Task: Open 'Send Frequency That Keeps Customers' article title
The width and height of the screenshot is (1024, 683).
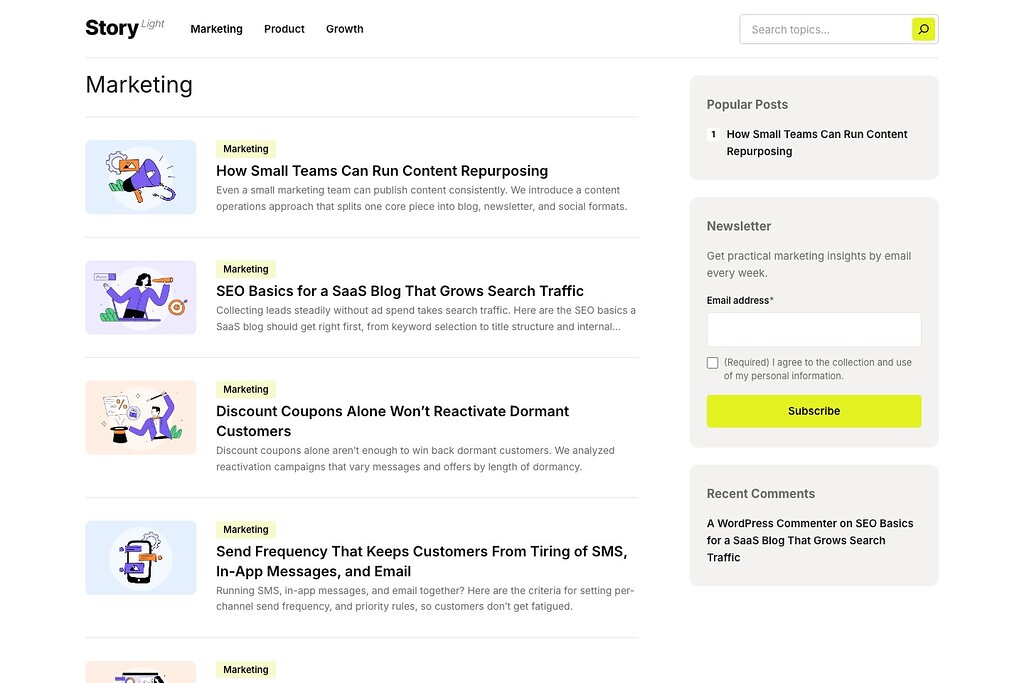Action: coord(422,562)
